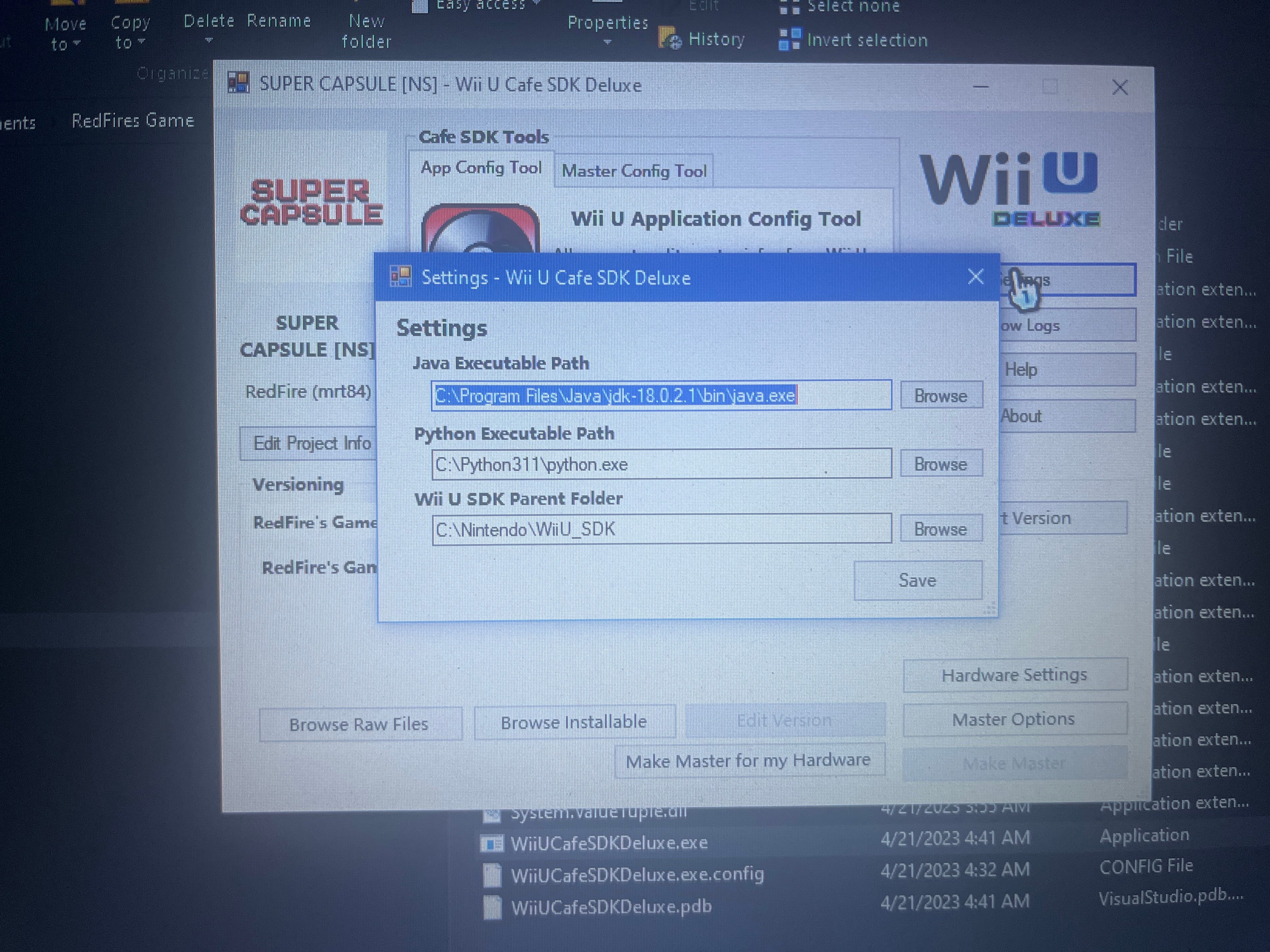The image size is (1270, 952).
Task: Open the Copy to dropdown
Action: pyautogui.click(x=130, y=32)
